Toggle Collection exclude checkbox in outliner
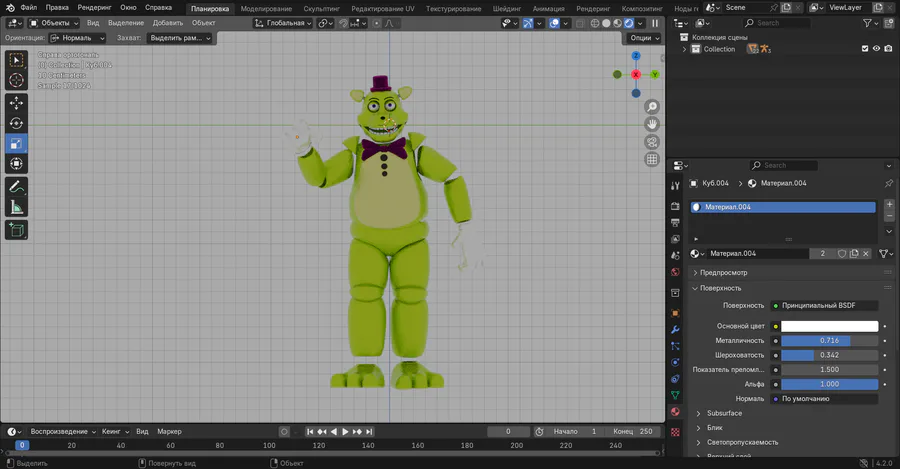This screenshot has height=469, width=900. tap(865, 49)
